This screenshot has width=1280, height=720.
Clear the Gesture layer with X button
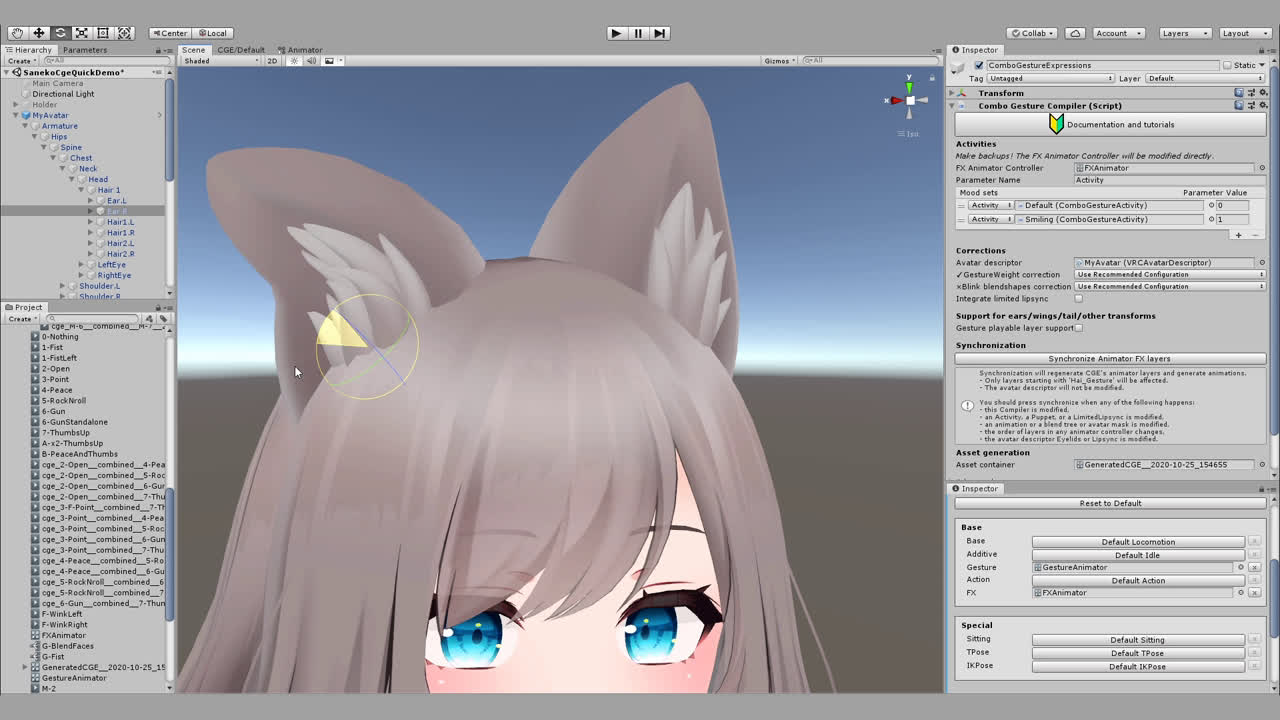coord(1254,567)
